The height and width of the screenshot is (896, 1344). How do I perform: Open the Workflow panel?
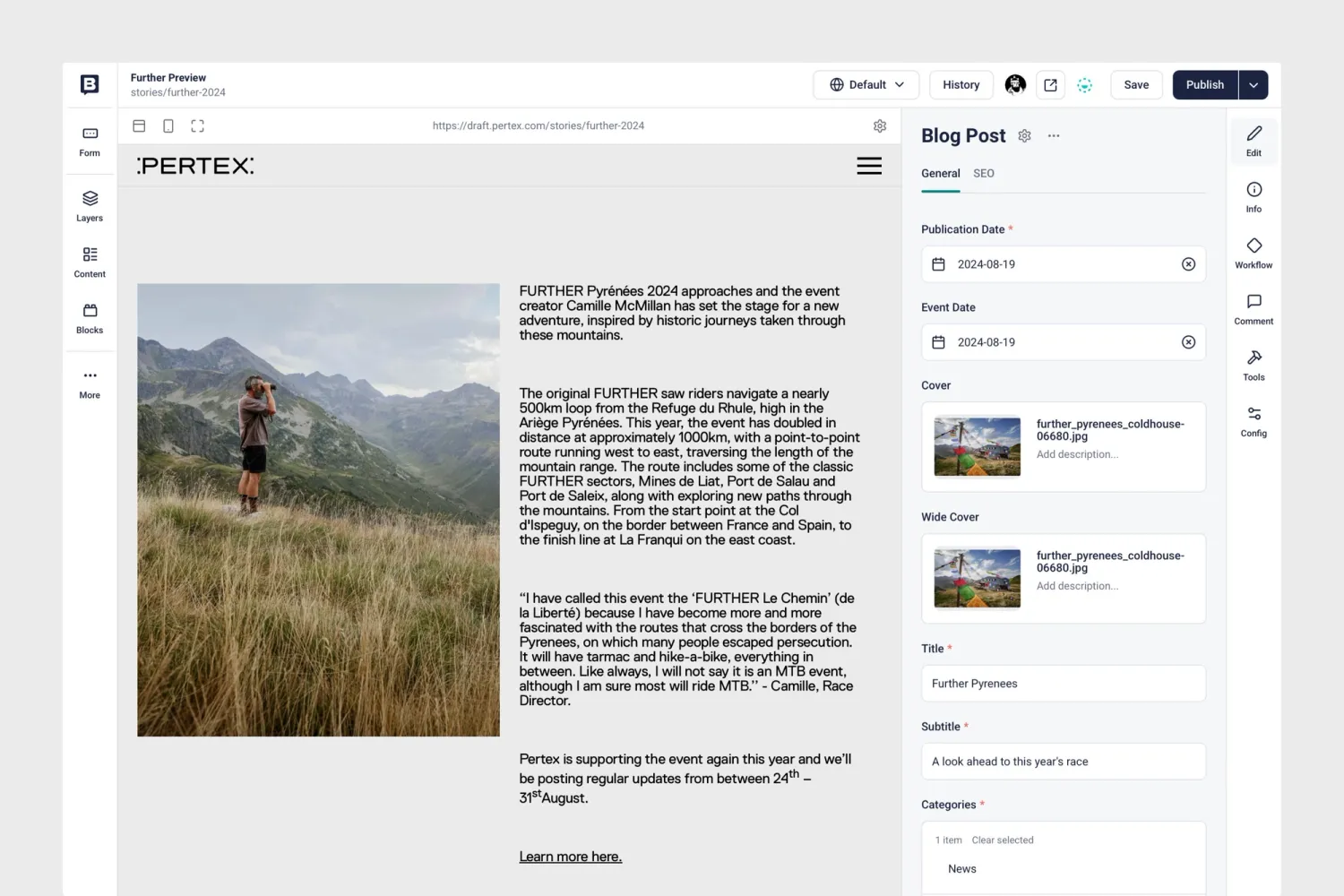1254,254
